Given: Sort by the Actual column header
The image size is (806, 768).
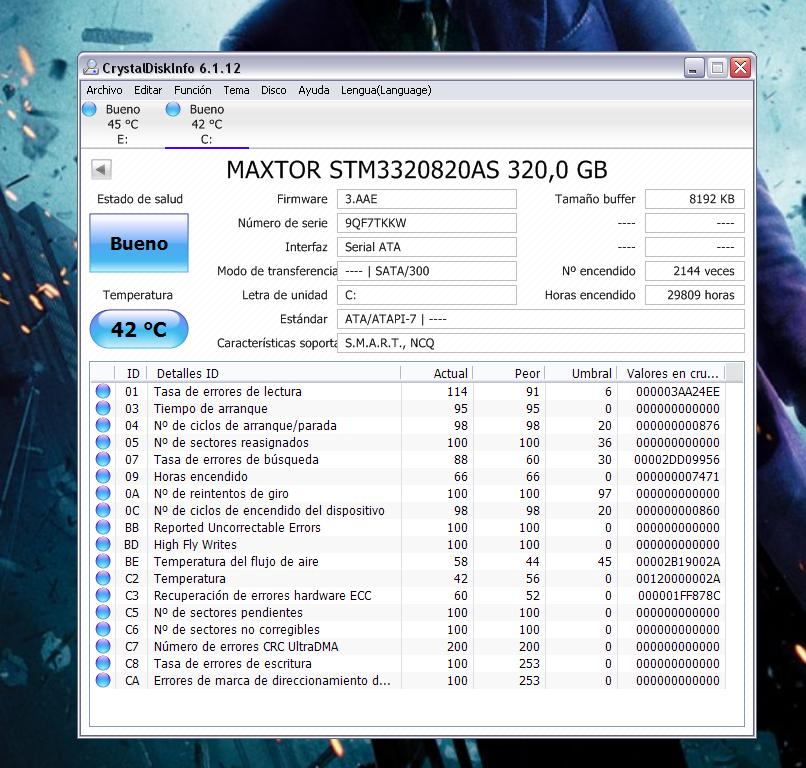Looking at the screenshot, I should [x=436, y=373].
